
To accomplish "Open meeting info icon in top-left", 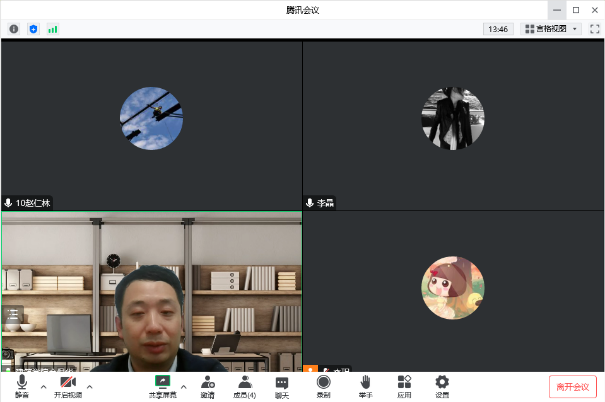I will click(x=14, y=29).
